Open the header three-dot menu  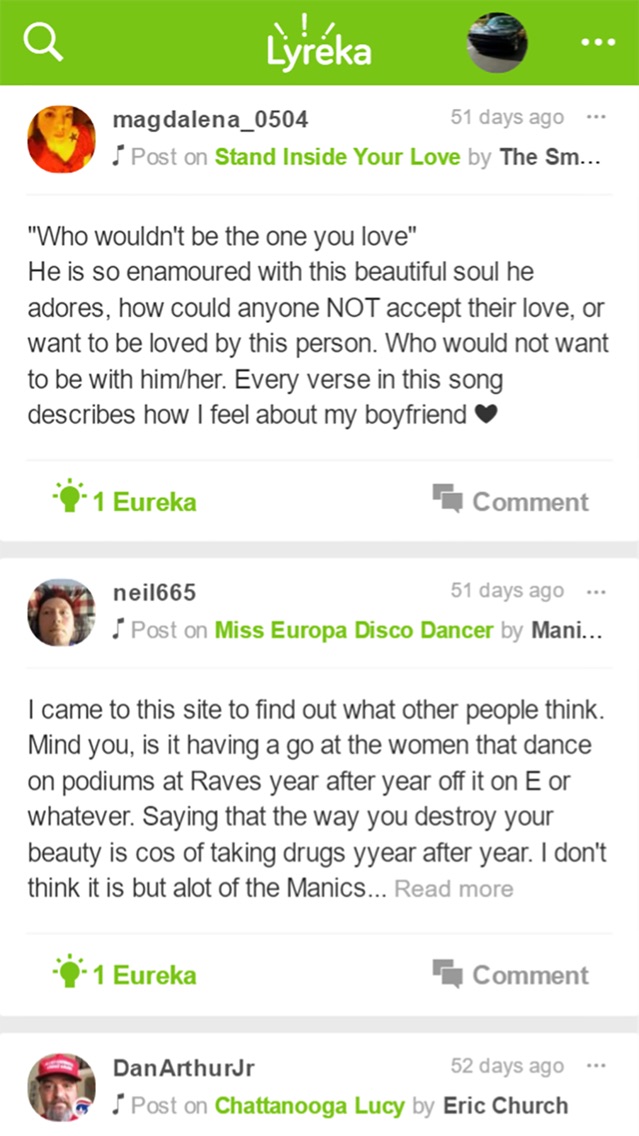tap(598, 43)
